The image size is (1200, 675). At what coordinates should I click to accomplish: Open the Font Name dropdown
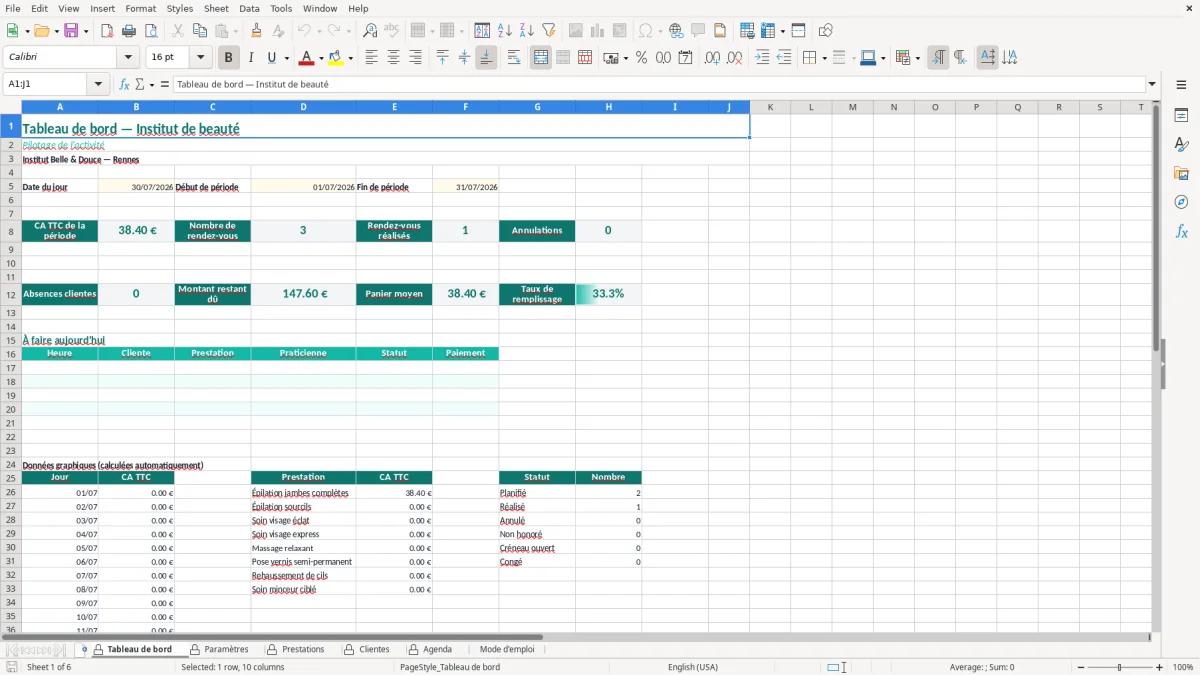pos(128,58)
